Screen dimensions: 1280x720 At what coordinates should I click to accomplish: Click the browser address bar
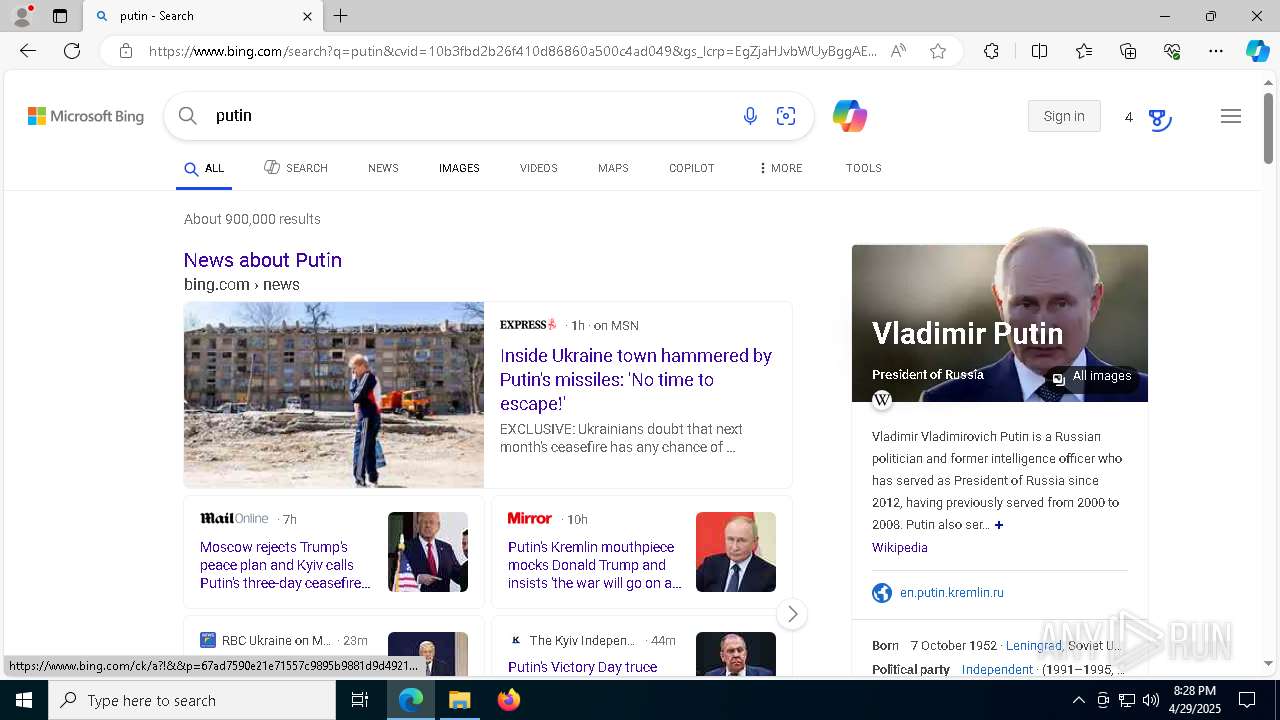point(512,51)
